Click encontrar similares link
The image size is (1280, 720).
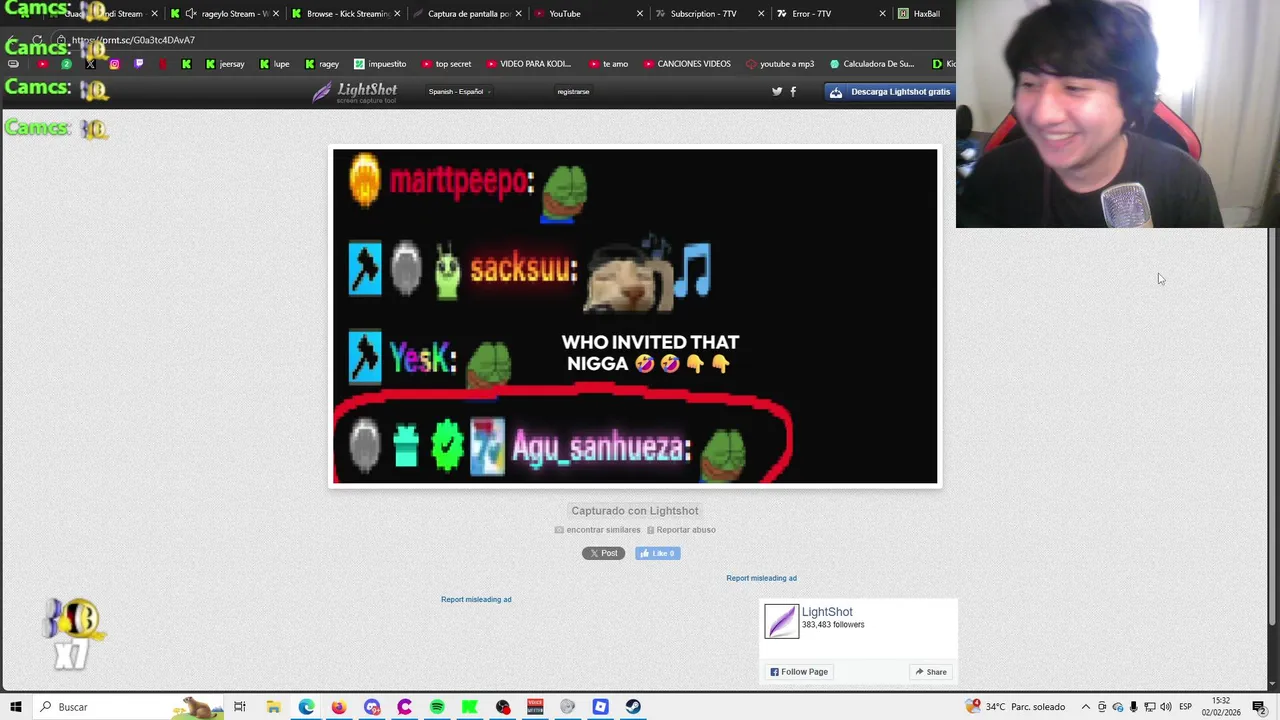click(x=598, y=530)
